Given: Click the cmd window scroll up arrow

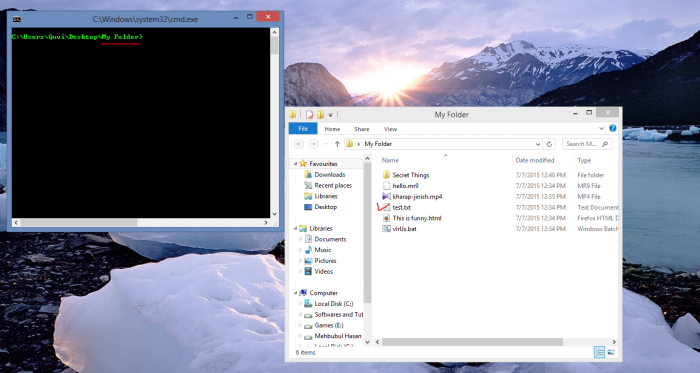Looking at the screenshot, I should click(274, 33).
